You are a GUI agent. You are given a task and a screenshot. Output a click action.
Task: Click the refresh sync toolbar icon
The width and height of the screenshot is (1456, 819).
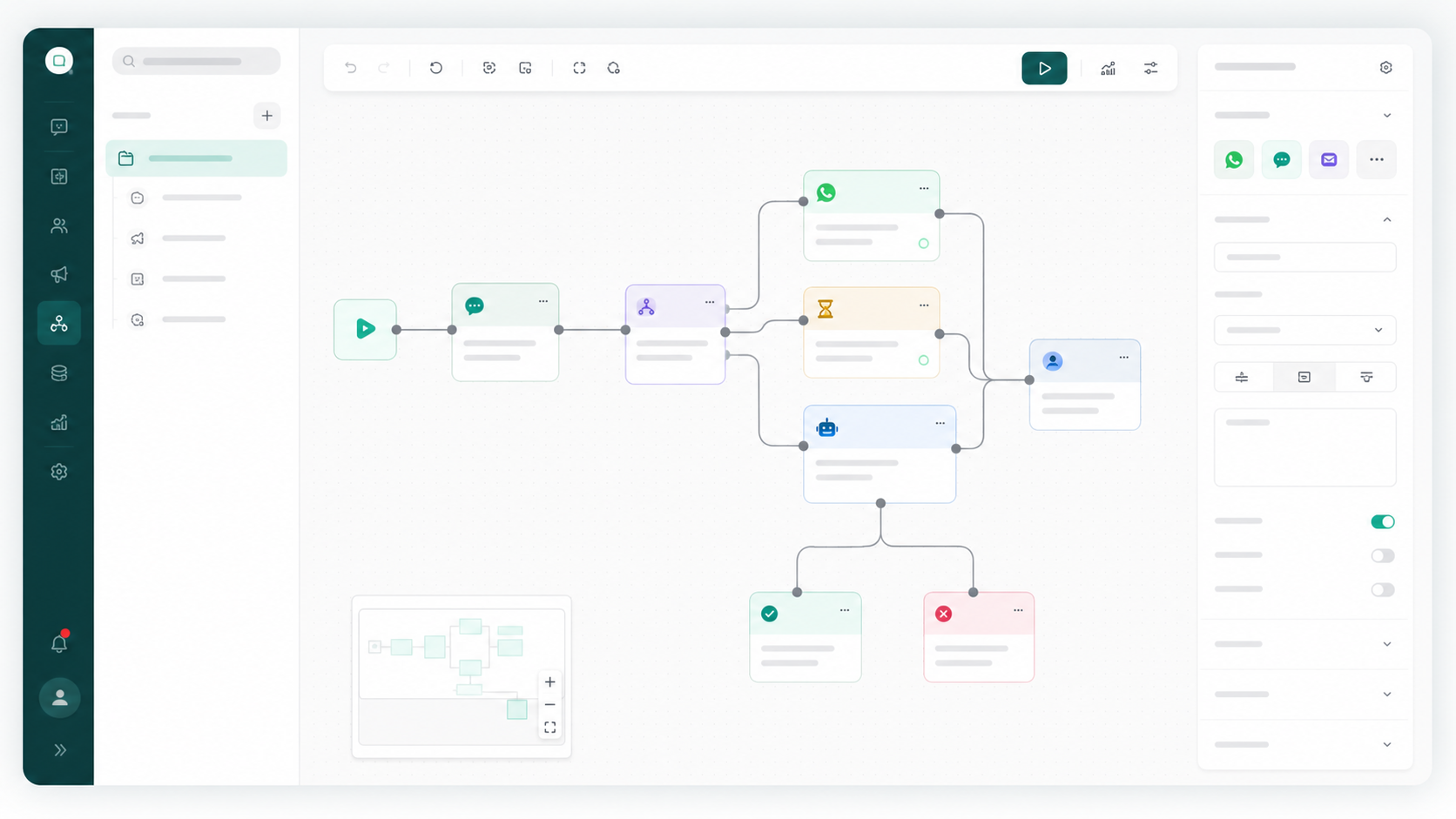click(614, 68)
